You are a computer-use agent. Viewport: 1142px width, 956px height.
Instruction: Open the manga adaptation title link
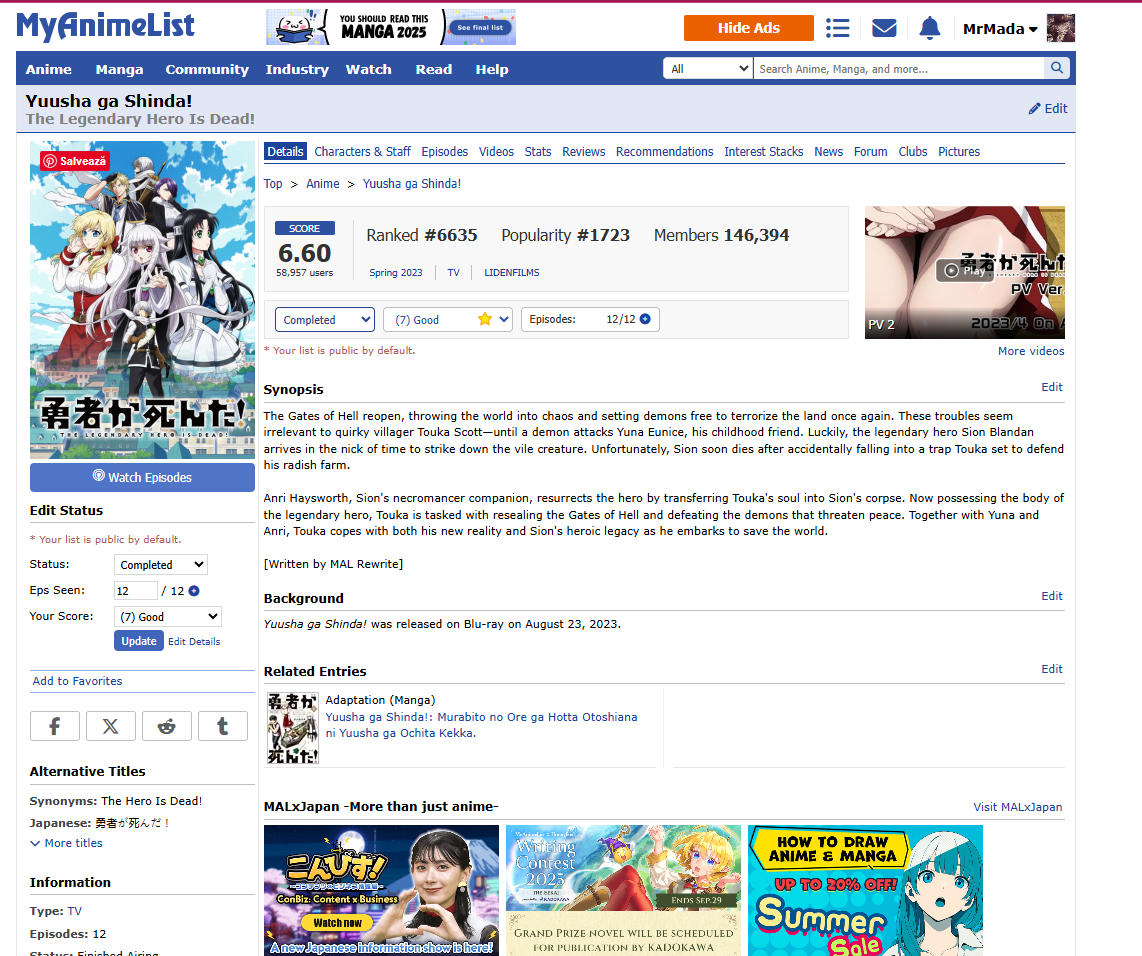pyautogui.click(x=481, y=725)
